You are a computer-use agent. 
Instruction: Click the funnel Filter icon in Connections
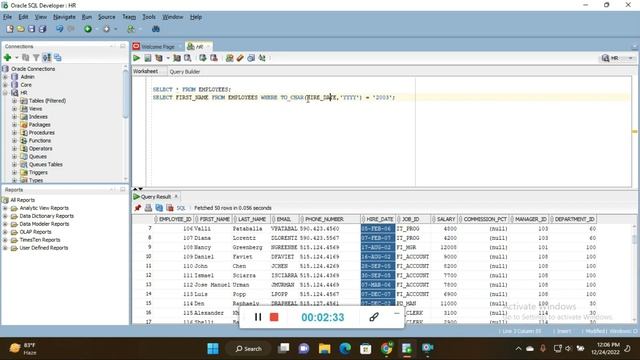(36, 58)
